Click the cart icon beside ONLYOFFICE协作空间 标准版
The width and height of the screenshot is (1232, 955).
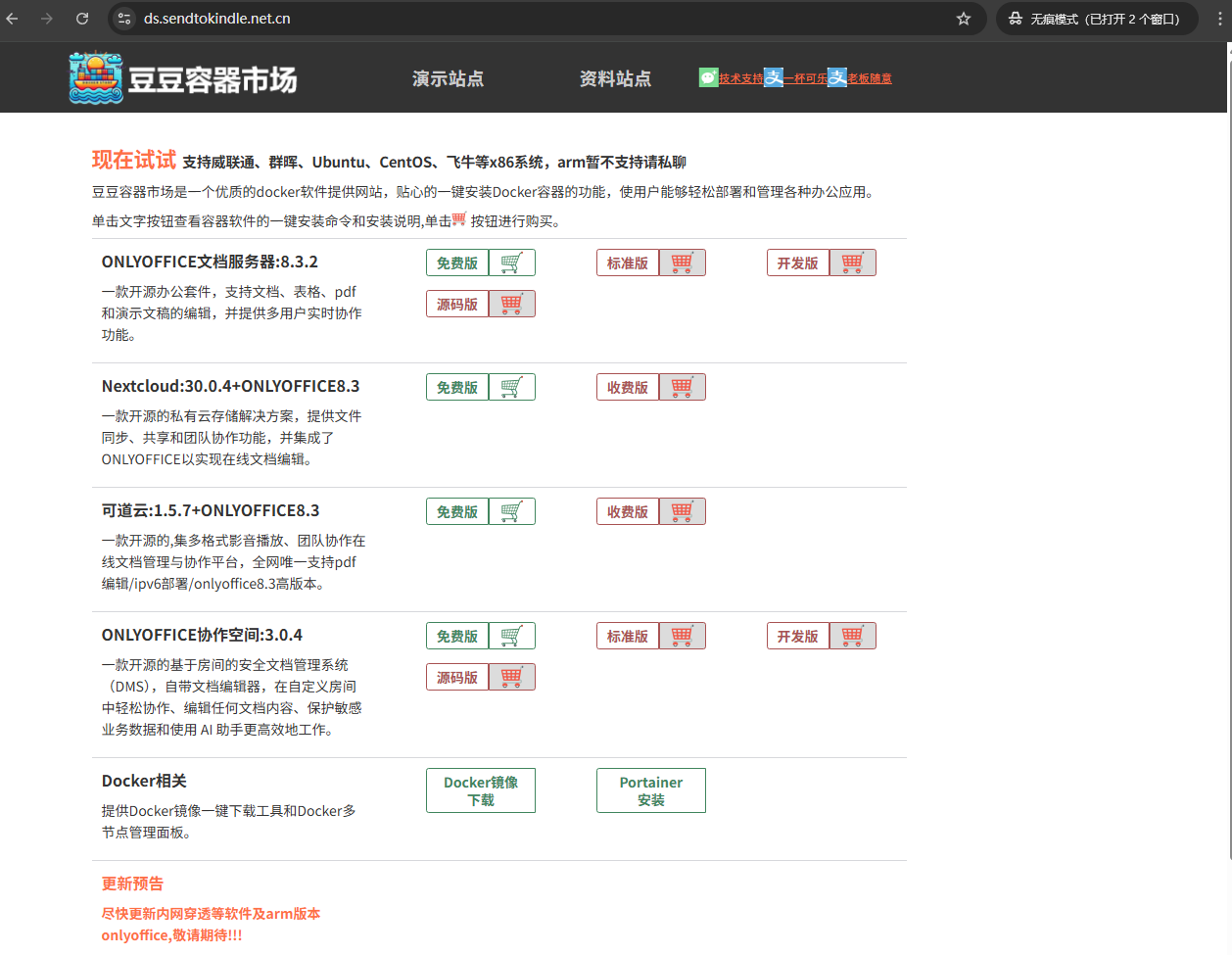point(682,636)
